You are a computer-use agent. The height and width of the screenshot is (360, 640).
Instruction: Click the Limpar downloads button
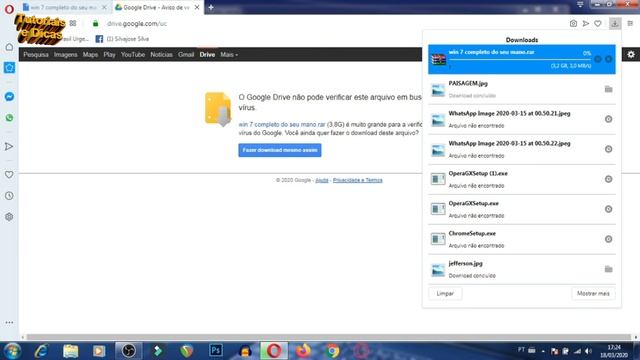click(x=445, y=293)
